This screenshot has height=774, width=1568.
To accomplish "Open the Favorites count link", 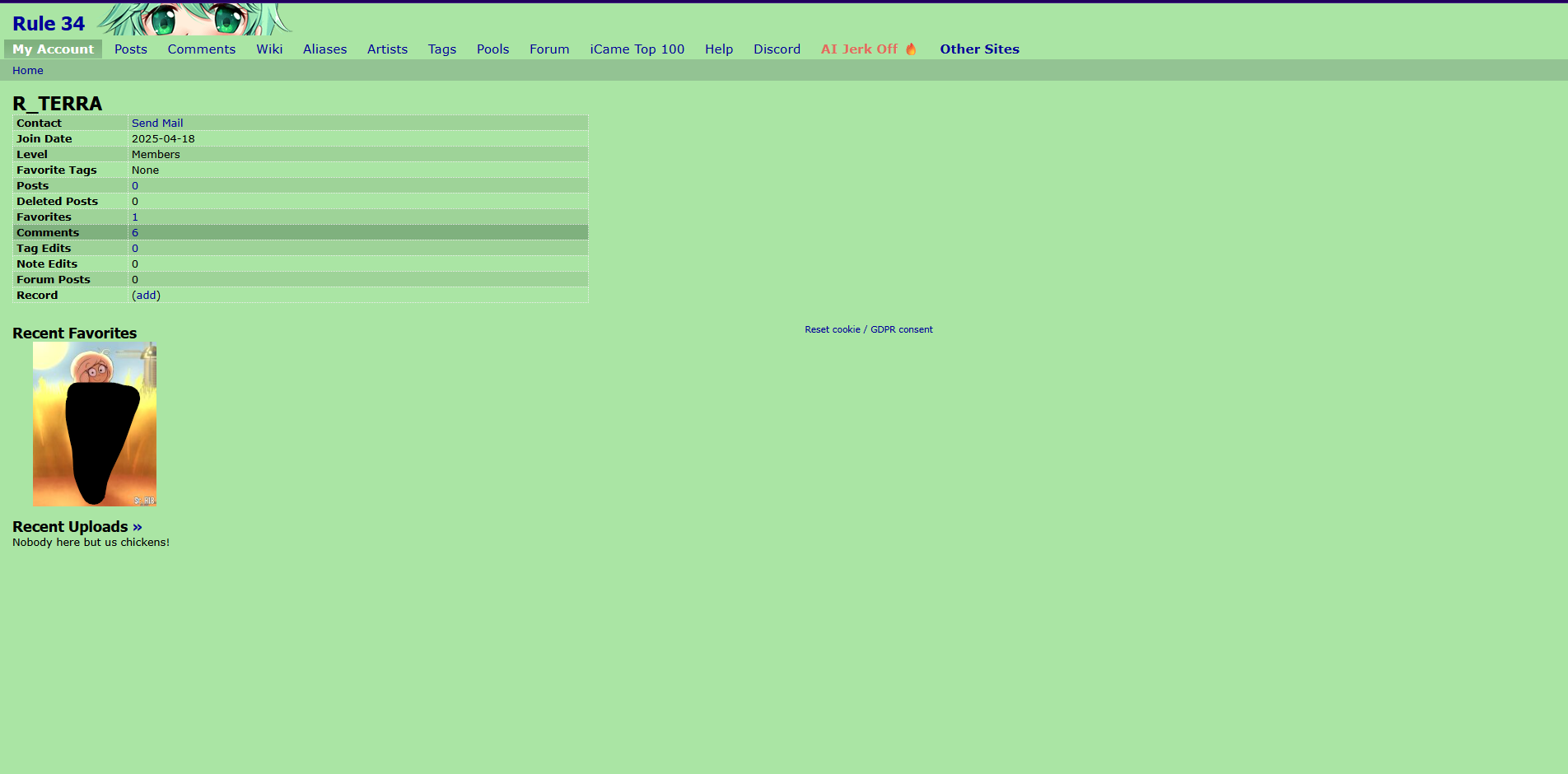I will pyautogui.click(x=135, y=217).
